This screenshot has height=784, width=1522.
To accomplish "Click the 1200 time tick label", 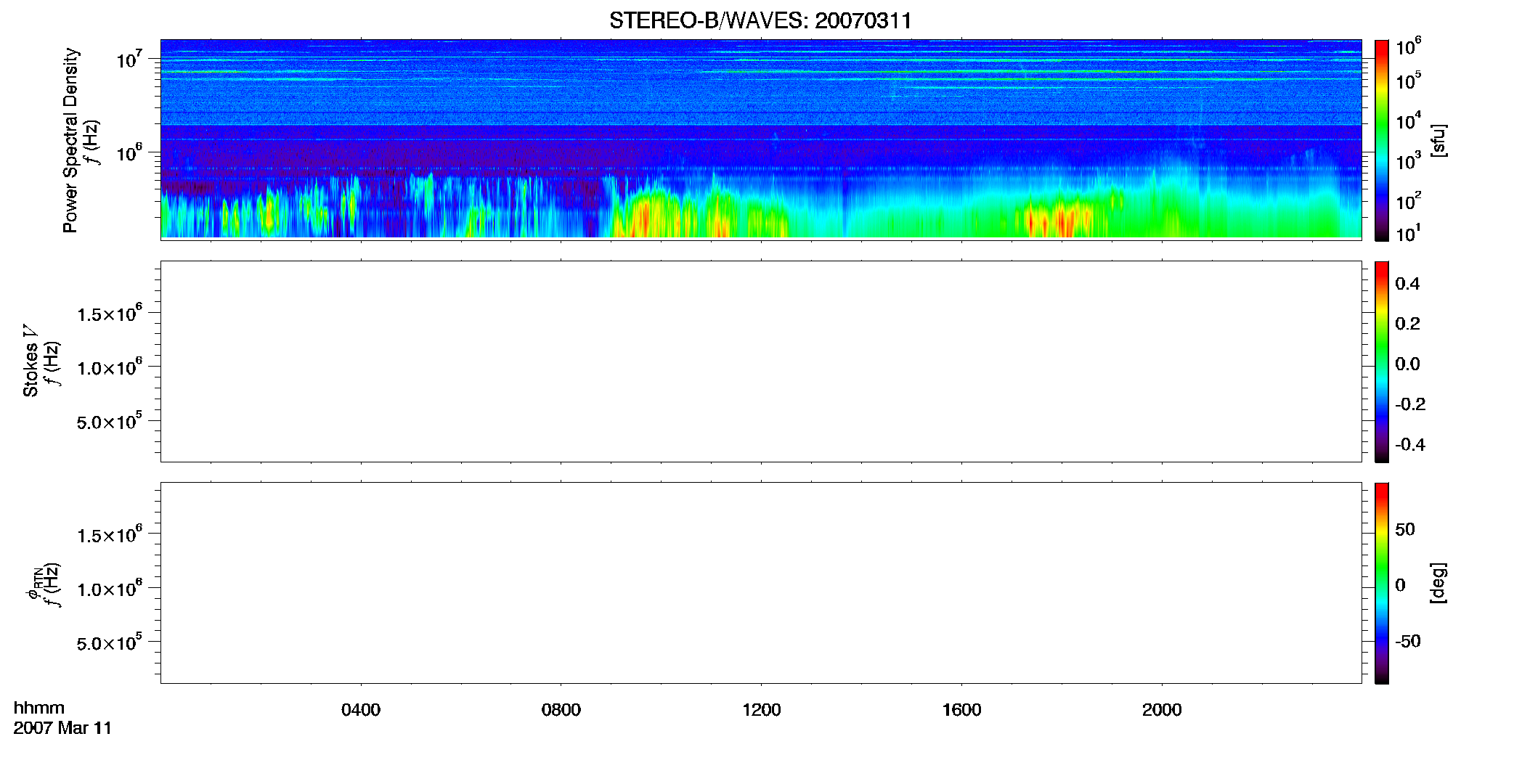I will [x=761, y=710].
